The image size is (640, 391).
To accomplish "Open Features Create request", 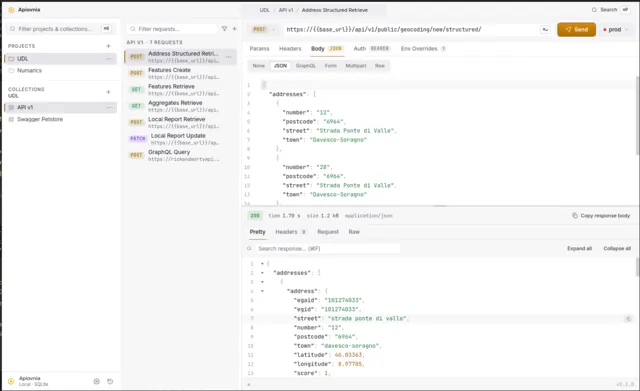I will click(180, 73).
